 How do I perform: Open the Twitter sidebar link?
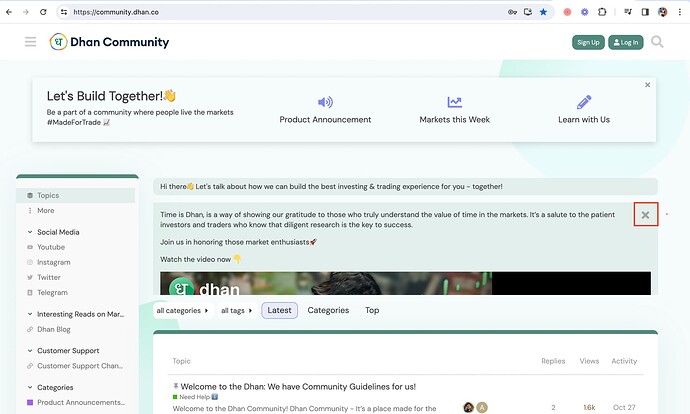coord(48,277)
